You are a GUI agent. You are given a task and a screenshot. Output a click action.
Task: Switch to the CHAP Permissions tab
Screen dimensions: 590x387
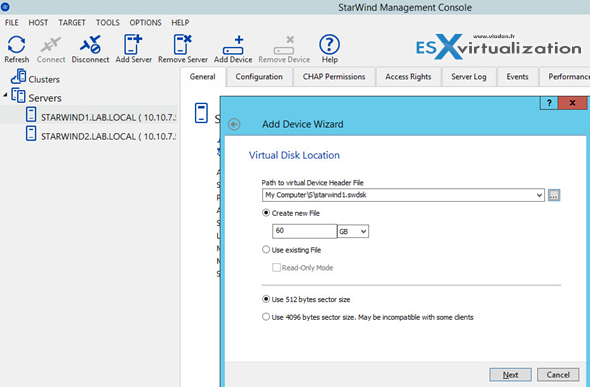[334, 77]
